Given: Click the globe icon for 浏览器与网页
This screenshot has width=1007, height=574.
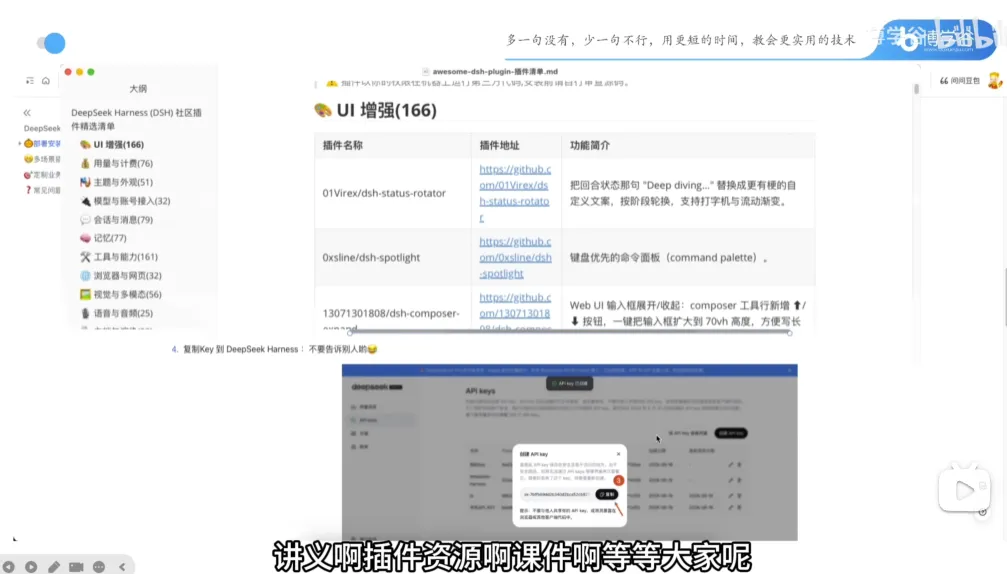Looking at the screenshot, I should 85,275.
